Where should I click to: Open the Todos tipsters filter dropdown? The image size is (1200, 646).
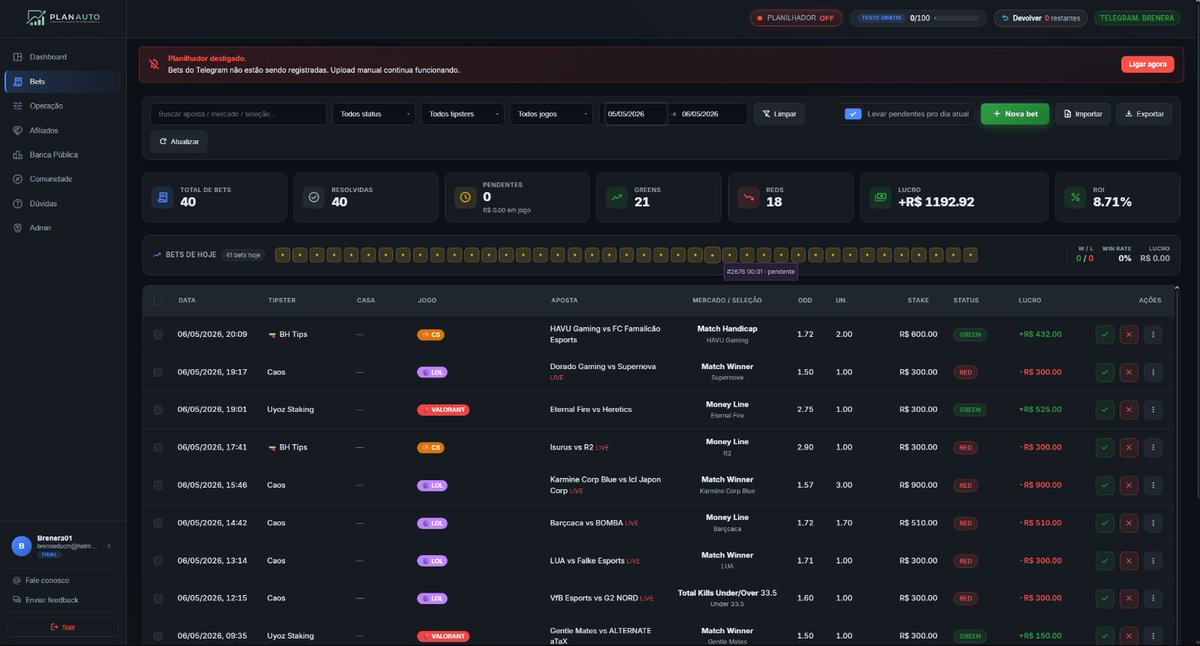click(462, 114)
